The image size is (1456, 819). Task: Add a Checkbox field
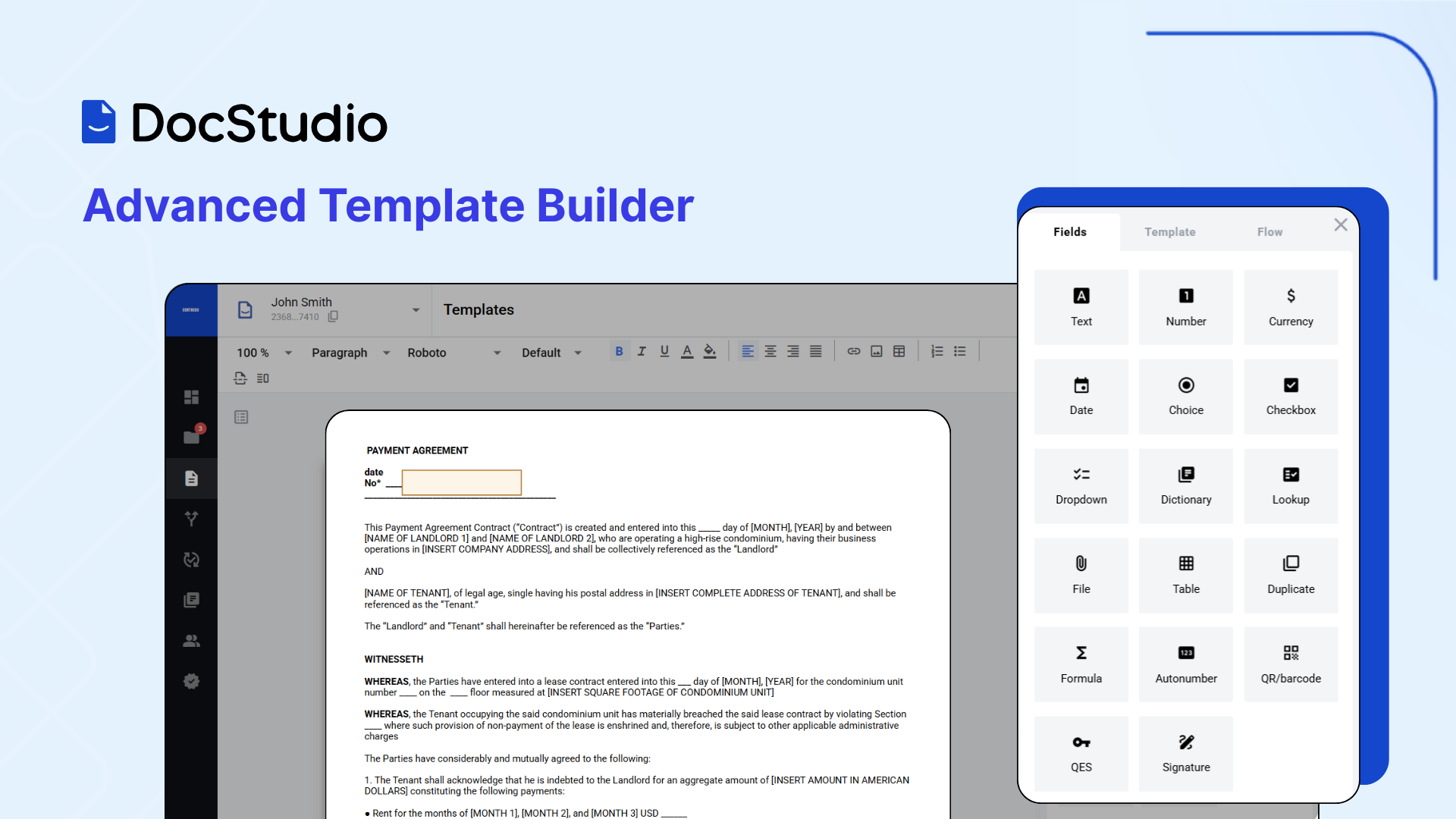tap(1290, 396)
